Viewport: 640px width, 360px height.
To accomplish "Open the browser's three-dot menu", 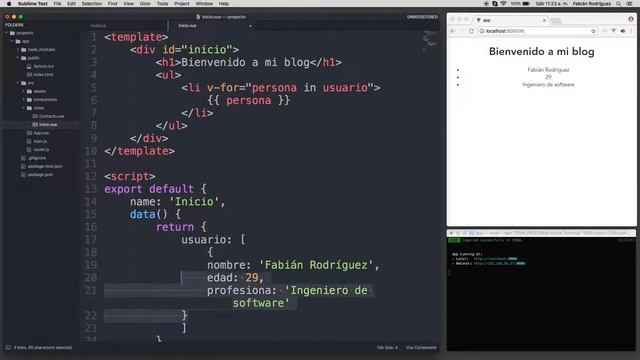I will 631,31.
